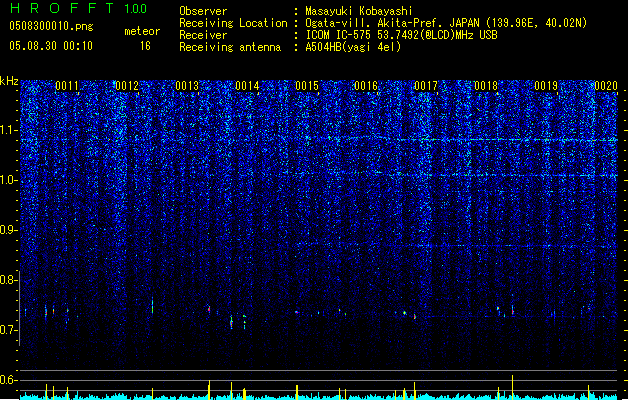Click the A504HB(yagi 4el) antenna text
This screenshot has height=400, width=629.
click(x=353, y=47)
